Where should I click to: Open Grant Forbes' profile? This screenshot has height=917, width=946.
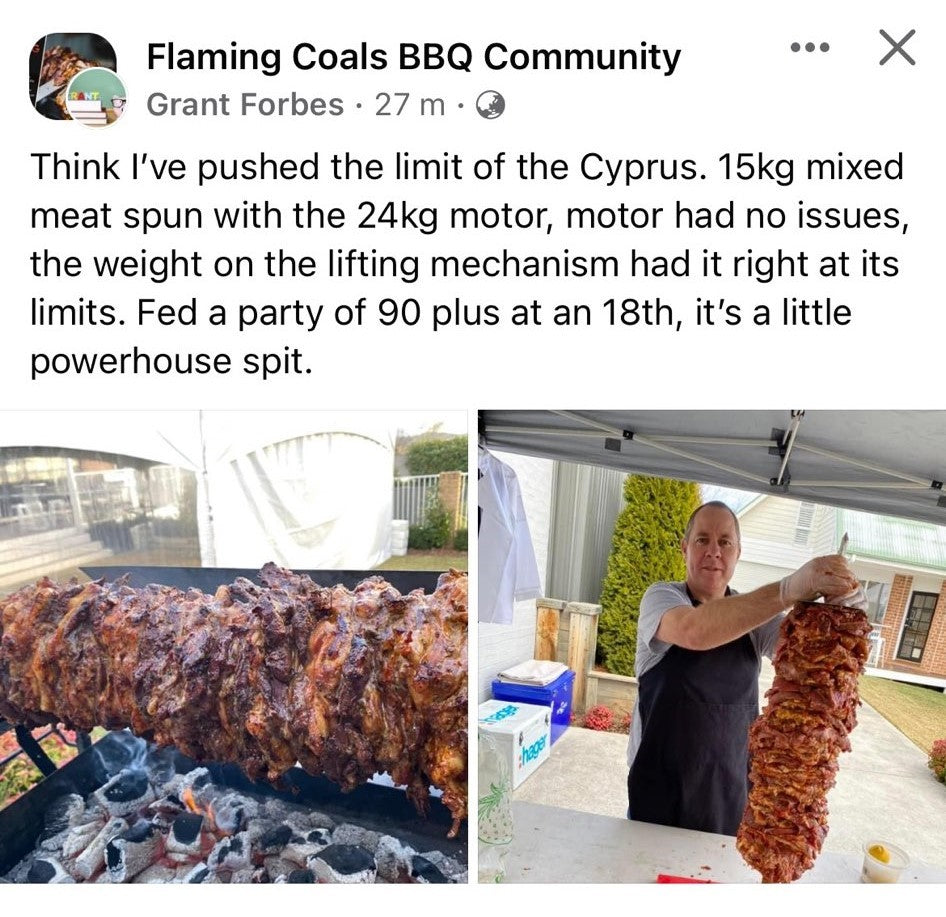pos(245,104)
